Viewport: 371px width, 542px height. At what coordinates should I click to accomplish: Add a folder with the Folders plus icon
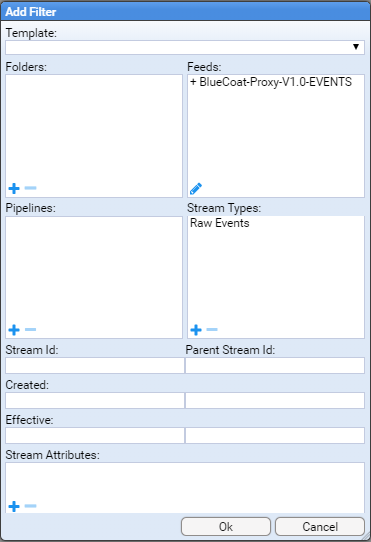pos(14,188)
